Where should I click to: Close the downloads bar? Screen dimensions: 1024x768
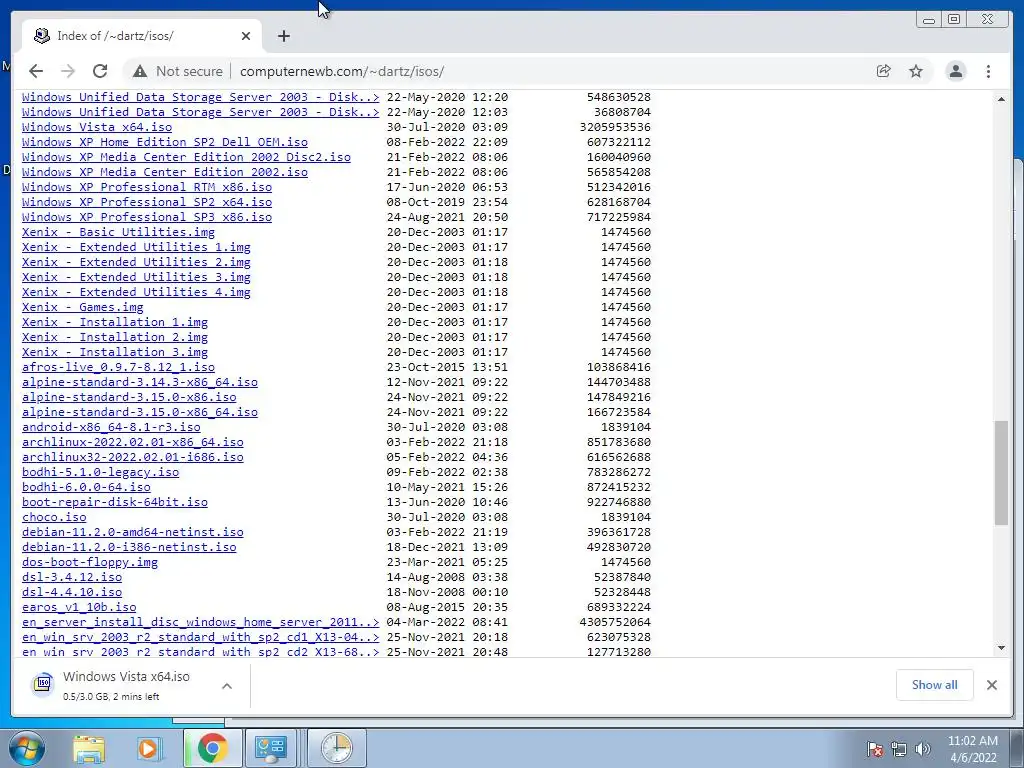[x=991, y=684]
